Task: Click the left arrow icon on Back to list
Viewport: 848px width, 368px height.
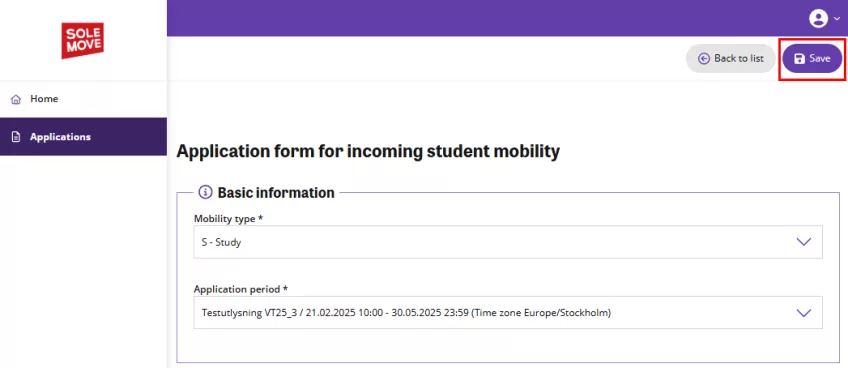Action: [x=704, y=58]
